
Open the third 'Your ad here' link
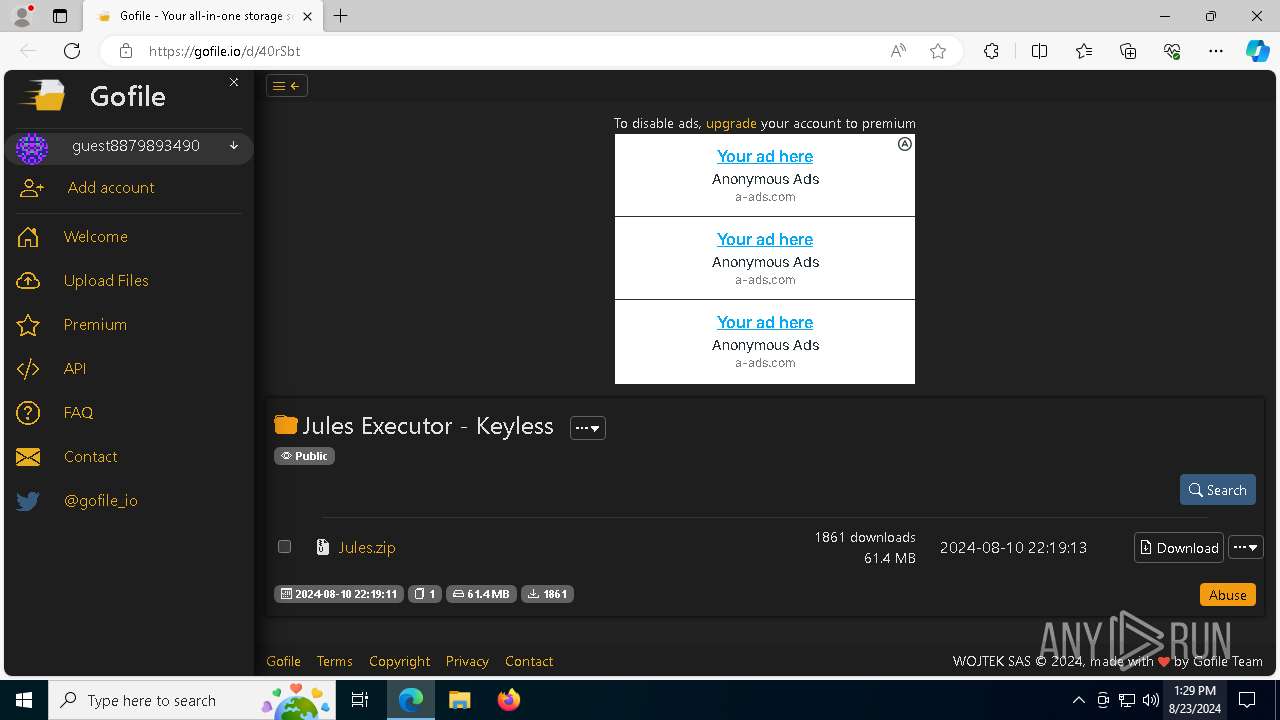pos(765,323)
